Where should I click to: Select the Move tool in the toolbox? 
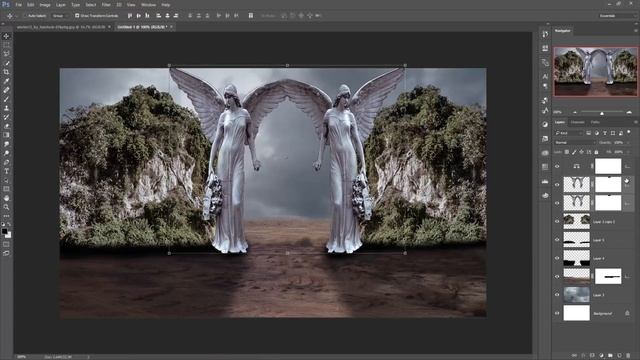pos(6,36)
